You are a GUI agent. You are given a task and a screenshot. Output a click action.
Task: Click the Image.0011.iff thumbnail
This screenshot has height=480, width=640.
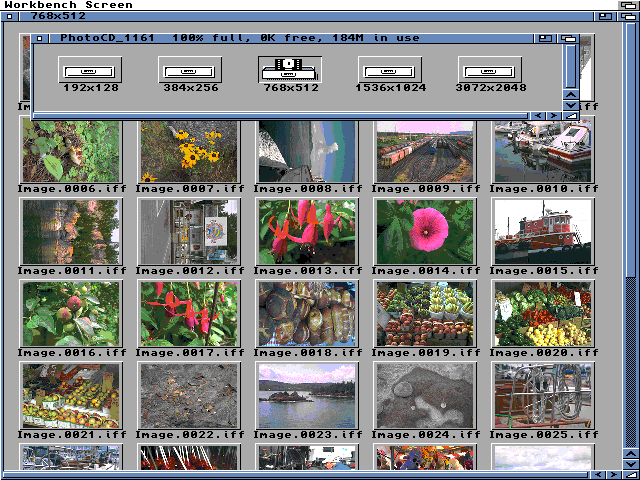pyautogui.click(x=71, y=231)
